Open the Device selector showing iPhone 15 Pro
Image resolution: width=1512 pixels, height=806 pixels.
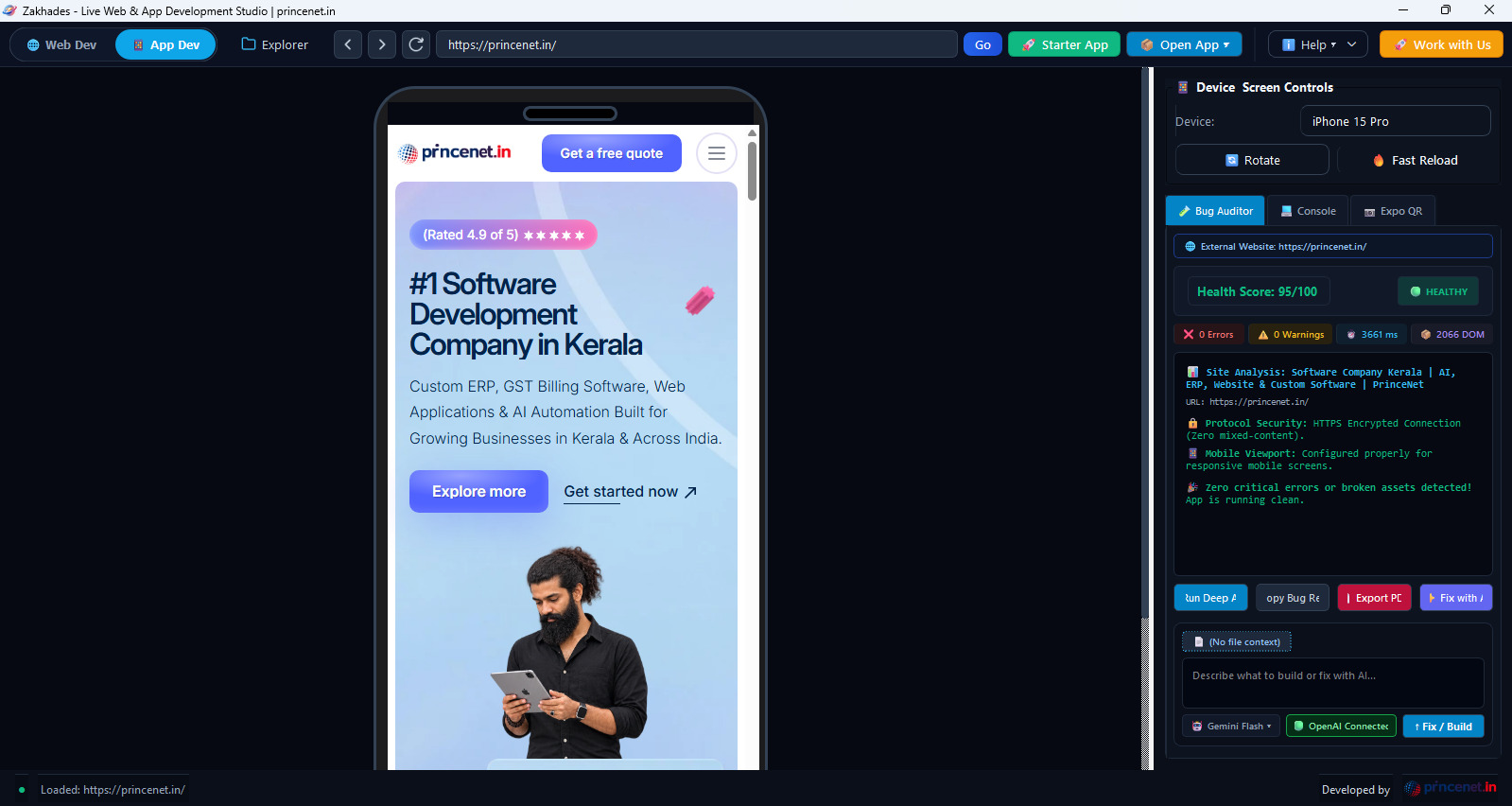[x=1395, y=121]
